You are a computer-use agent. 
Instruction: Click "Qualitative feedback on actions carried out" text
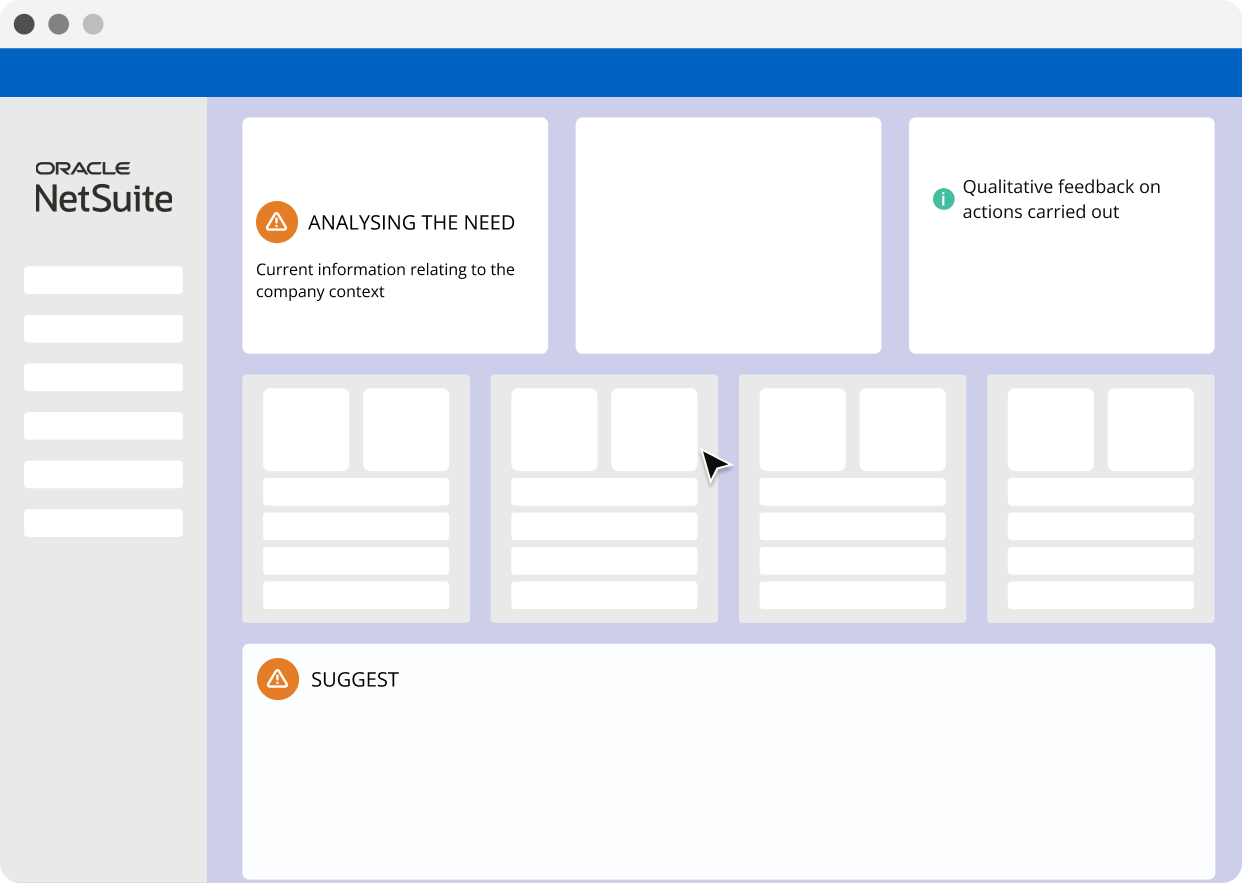pyautogui.click(x=1061, y=199)
